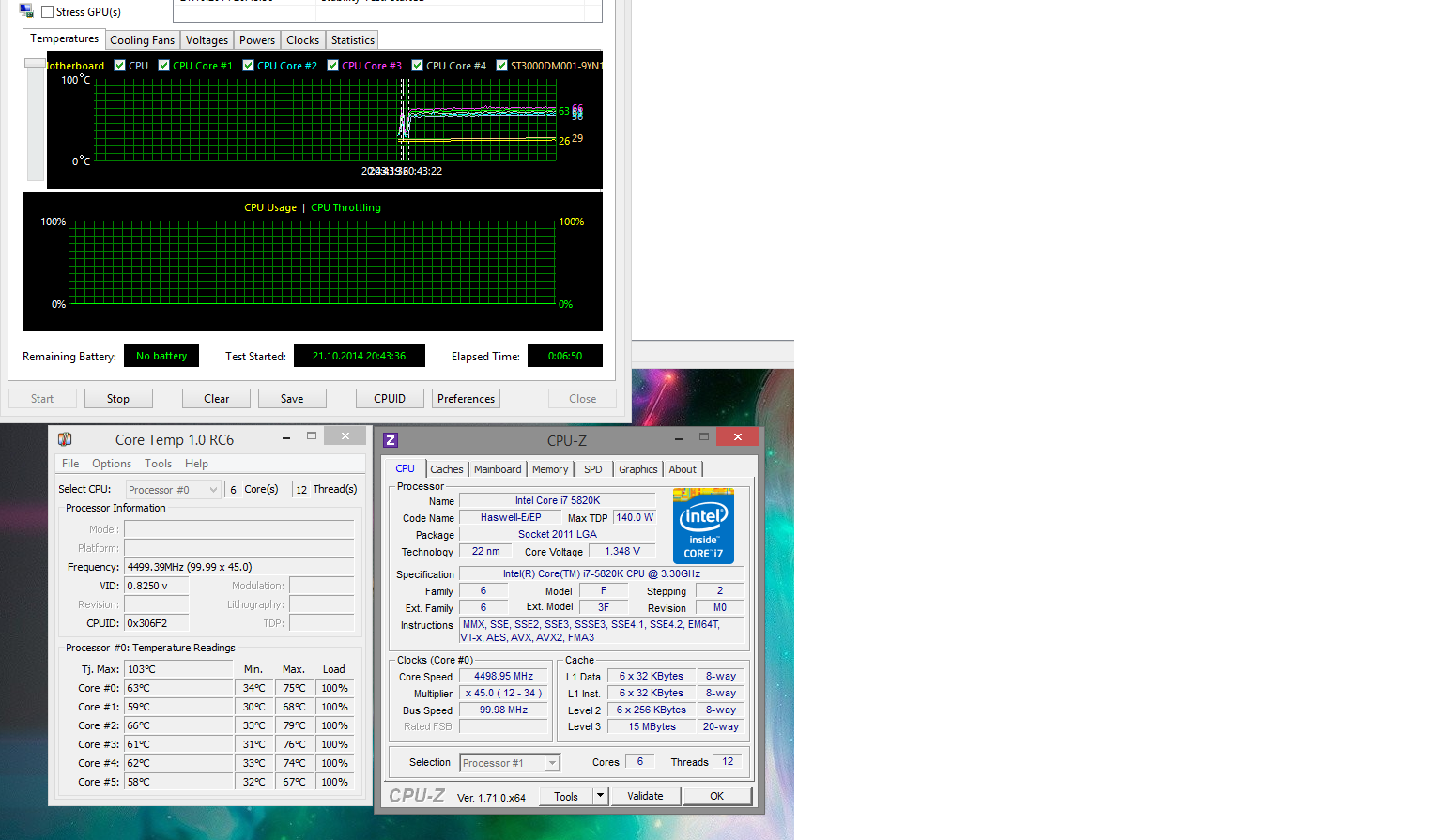Screen dimensions: 1442x840
Task: Click the Test Started date display
Action: 360,356
